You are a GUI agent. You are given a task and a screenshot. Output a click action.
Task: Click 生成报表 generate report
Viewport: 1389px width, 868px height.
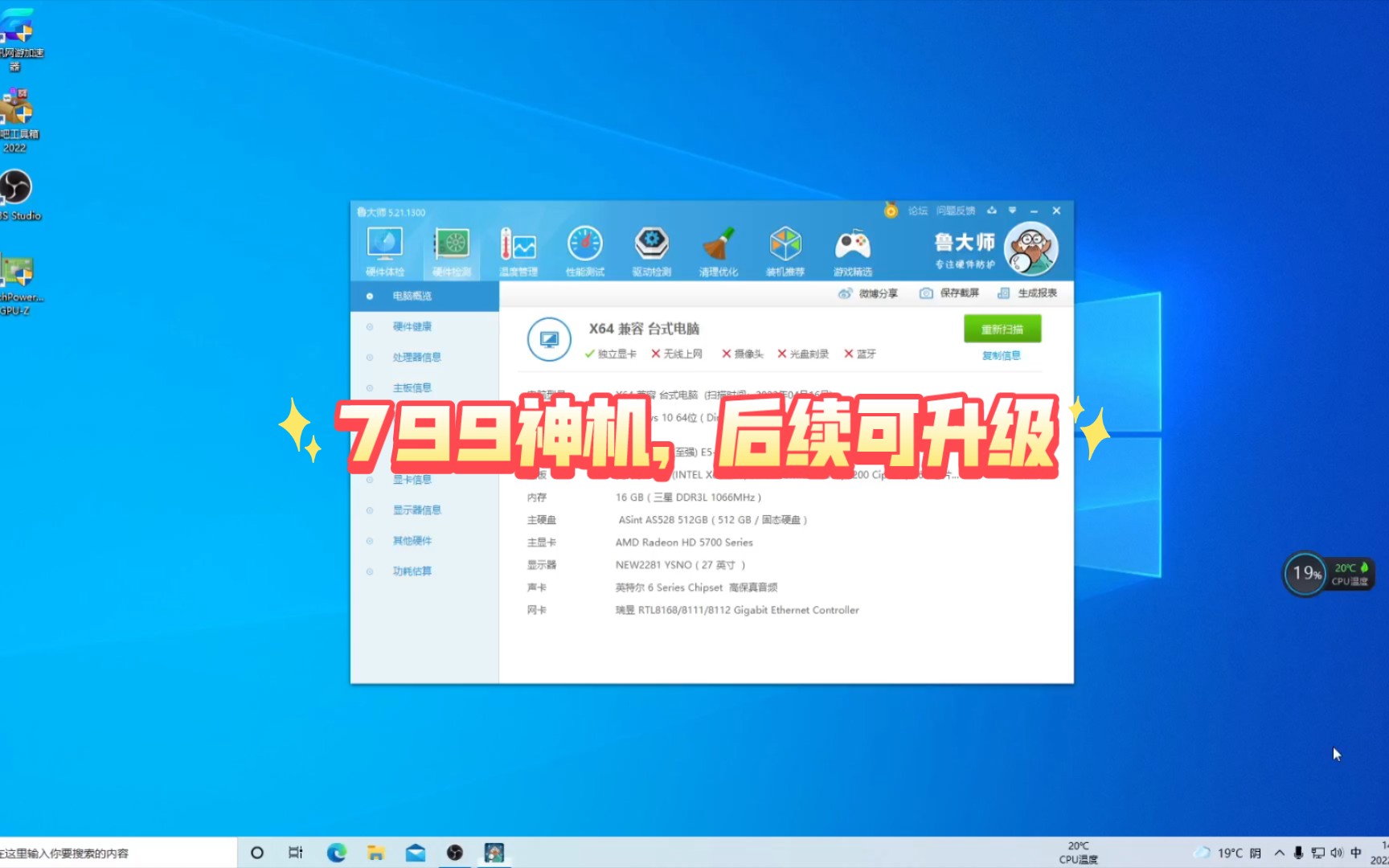tap(1027, 293)
